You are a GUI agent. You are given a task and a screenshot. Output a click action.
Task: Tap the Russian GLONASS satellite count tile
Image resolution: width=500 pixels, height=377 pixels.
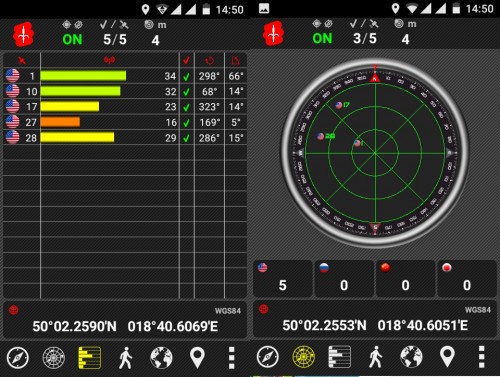point(344,279)
